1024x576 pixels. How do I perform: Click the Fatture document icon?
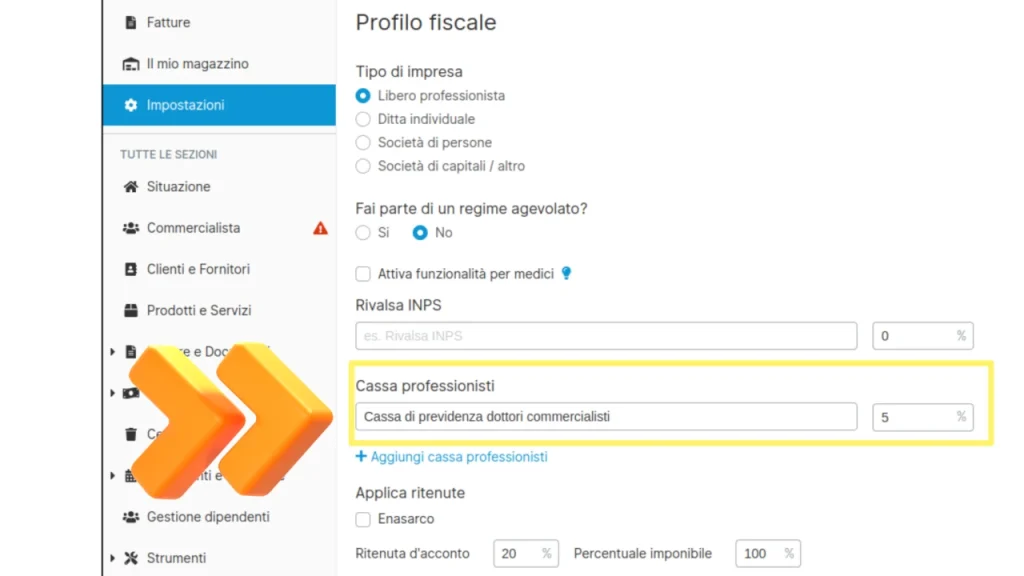[x=131, y=22]
